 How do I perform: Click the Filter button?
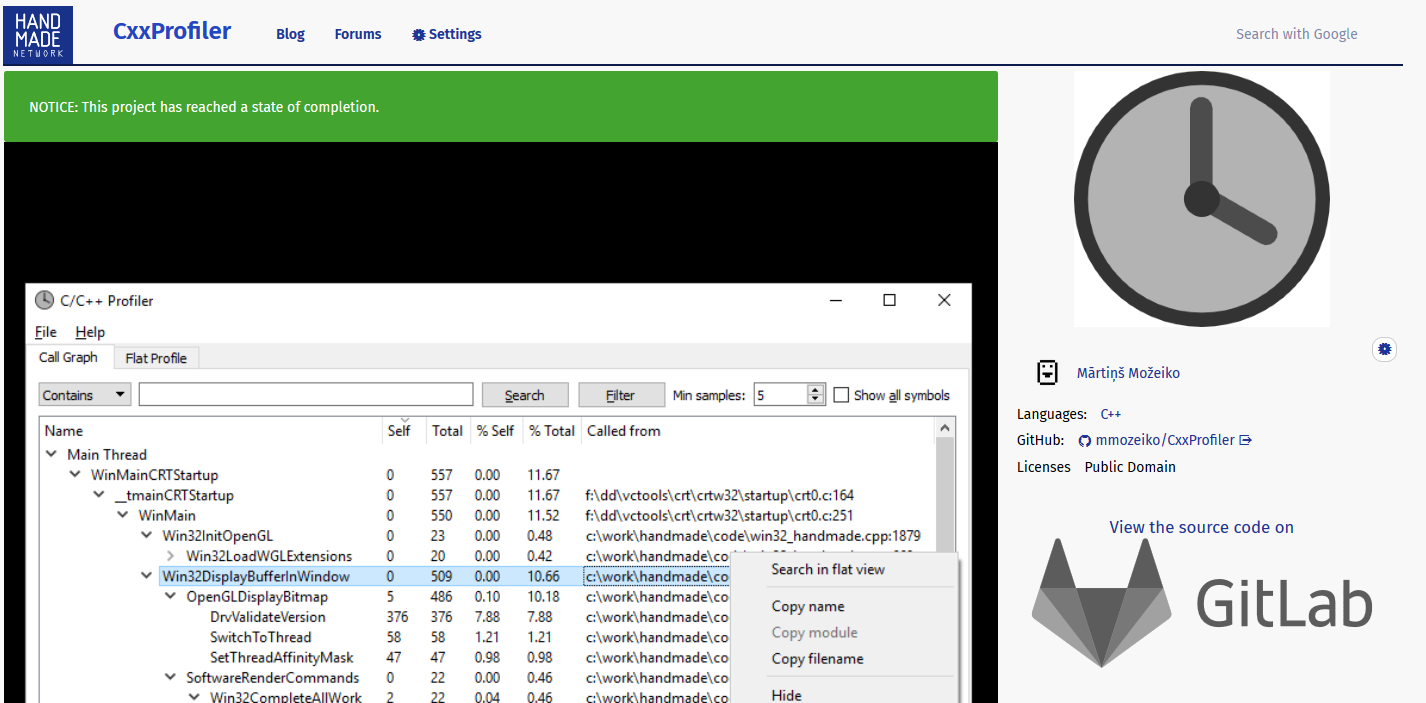tap(621, 395)
